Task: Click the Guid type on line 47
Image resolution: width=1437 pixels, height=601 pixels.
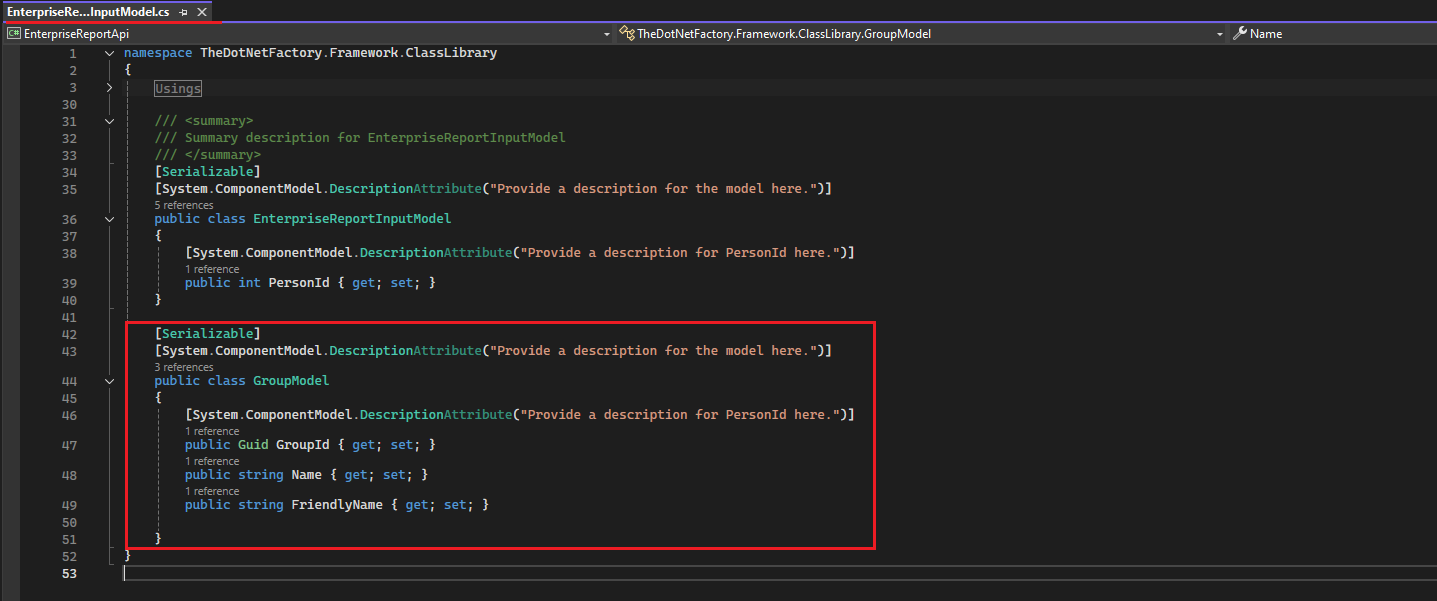Action: (253, 445)
